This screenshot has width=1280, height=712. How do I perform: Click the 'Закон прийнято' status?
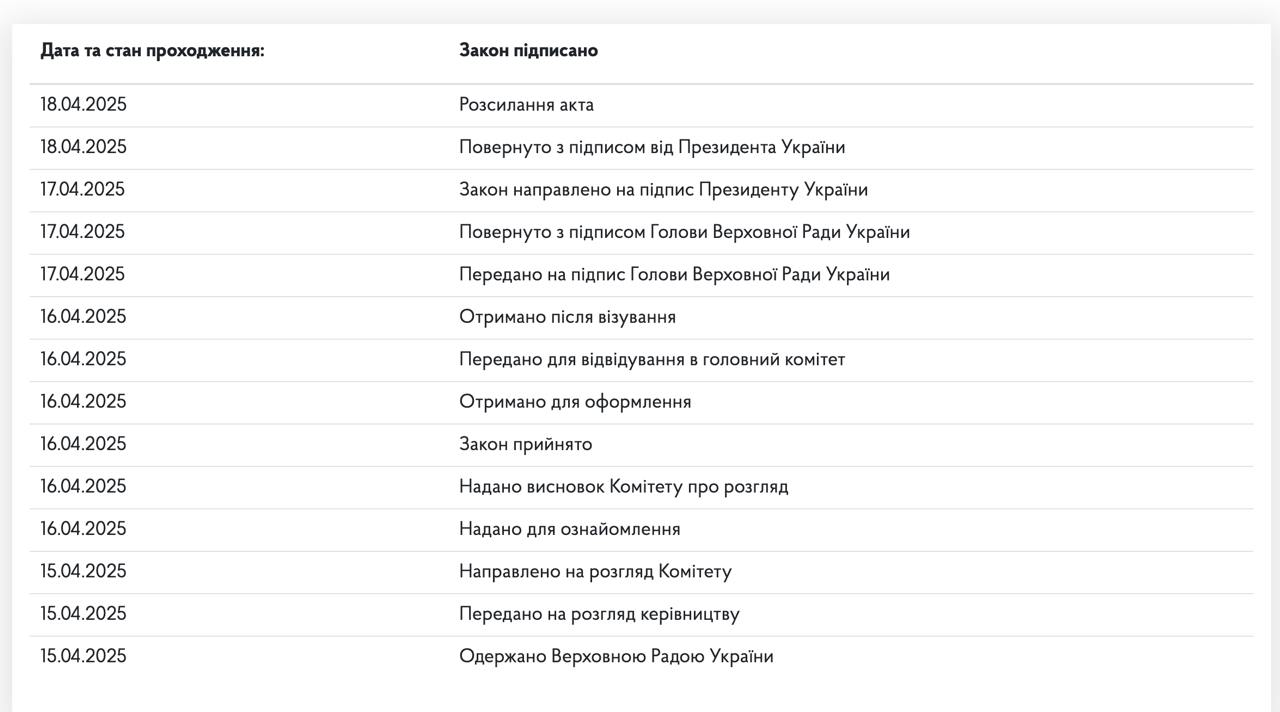pos(525,444)
